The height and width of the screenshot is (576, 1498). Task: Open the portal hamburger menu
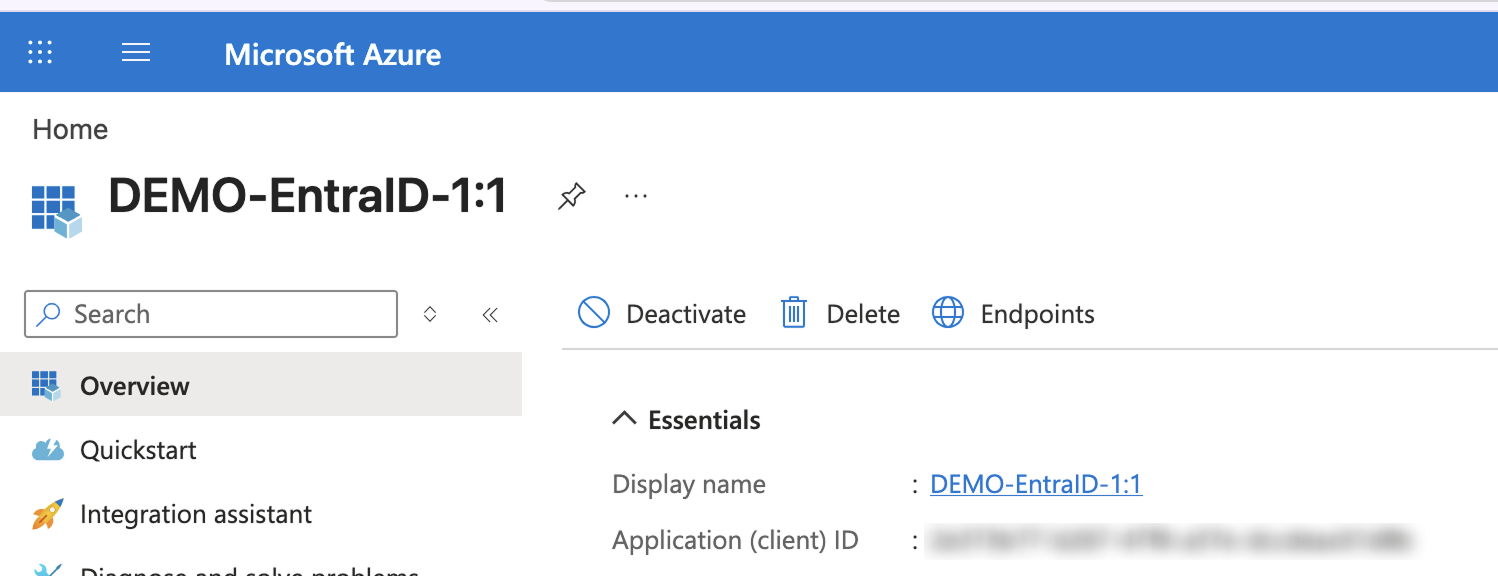coord(136,52)
